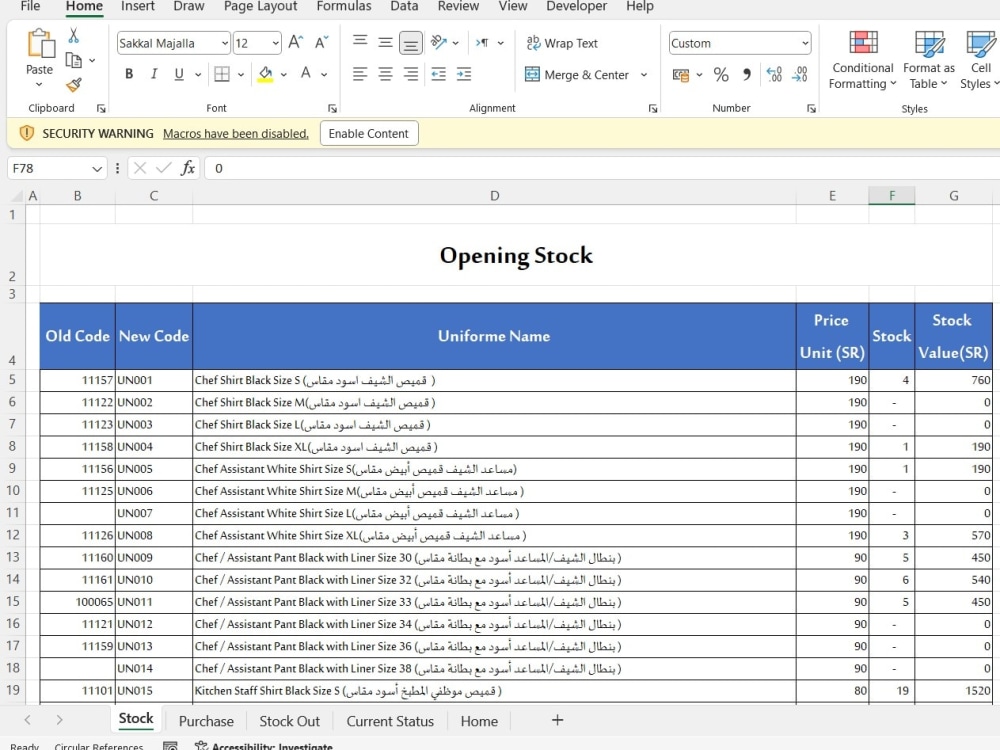
Task: Expand the Paste options arrow
Action: point(39,84)
